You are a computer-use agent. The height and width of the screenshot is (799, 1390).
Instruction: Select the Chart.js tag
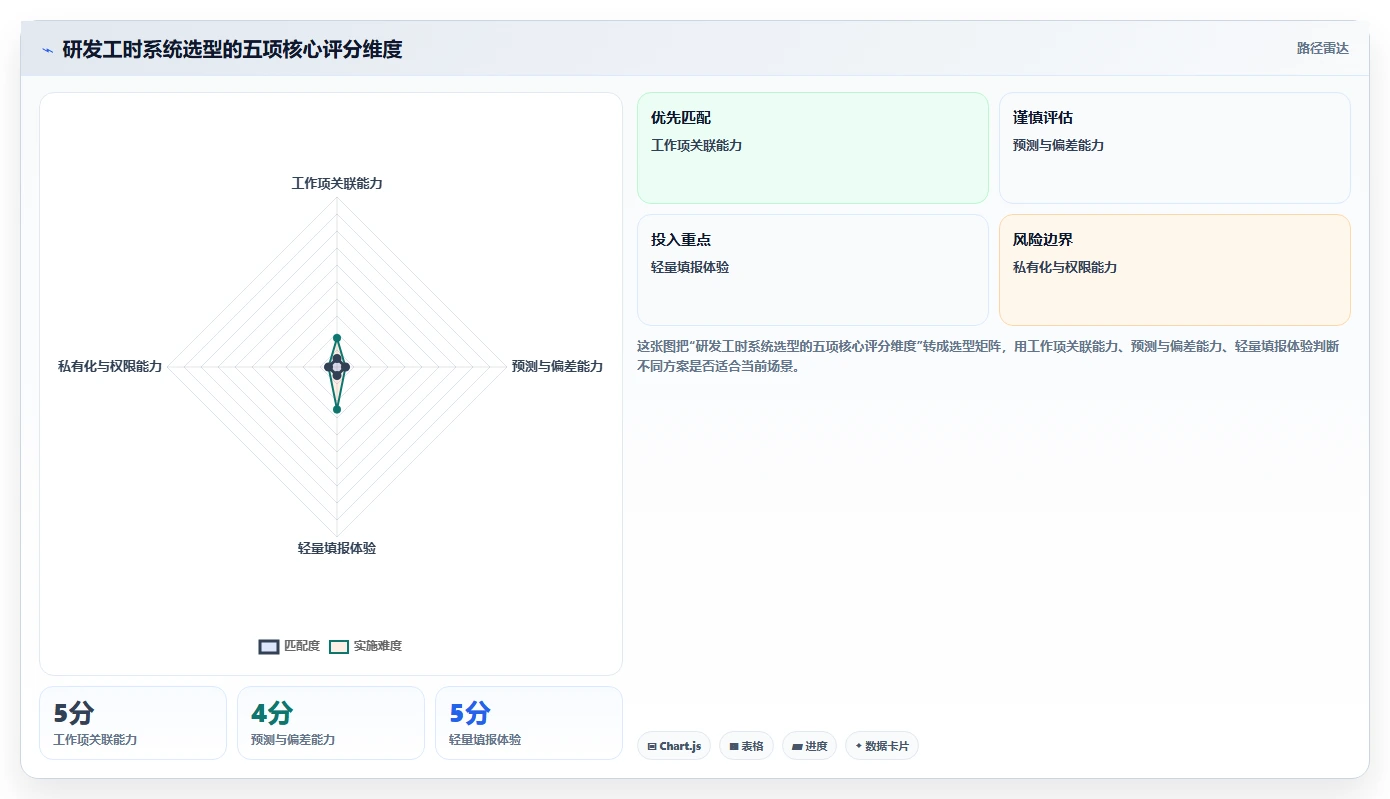point(674,746)
